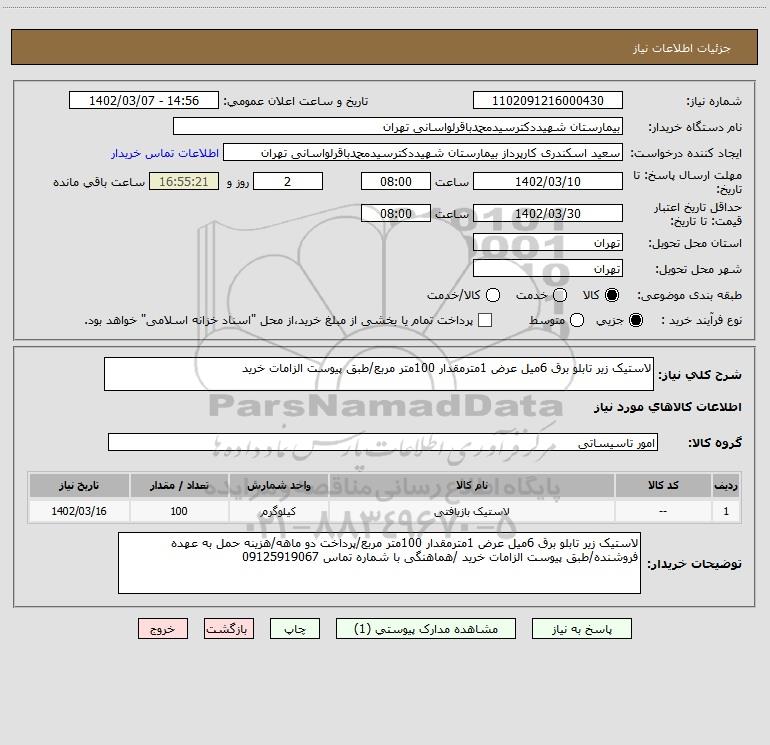Click the quantity cell showing 100

click(x=179, y=511)
